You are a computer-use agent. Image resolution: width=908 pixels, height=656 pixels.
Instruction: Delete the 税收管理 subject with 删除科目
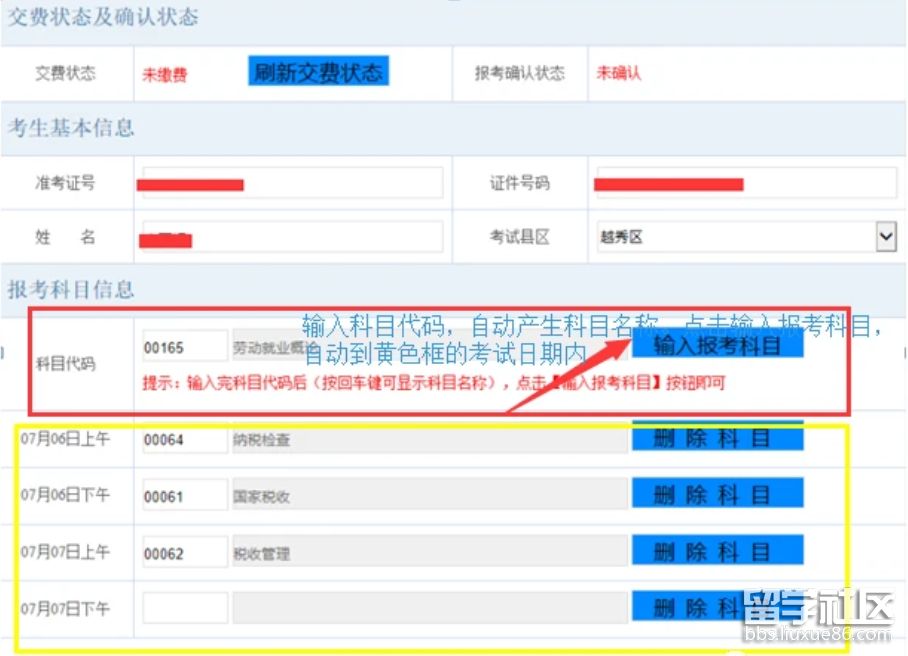(717, 551)
